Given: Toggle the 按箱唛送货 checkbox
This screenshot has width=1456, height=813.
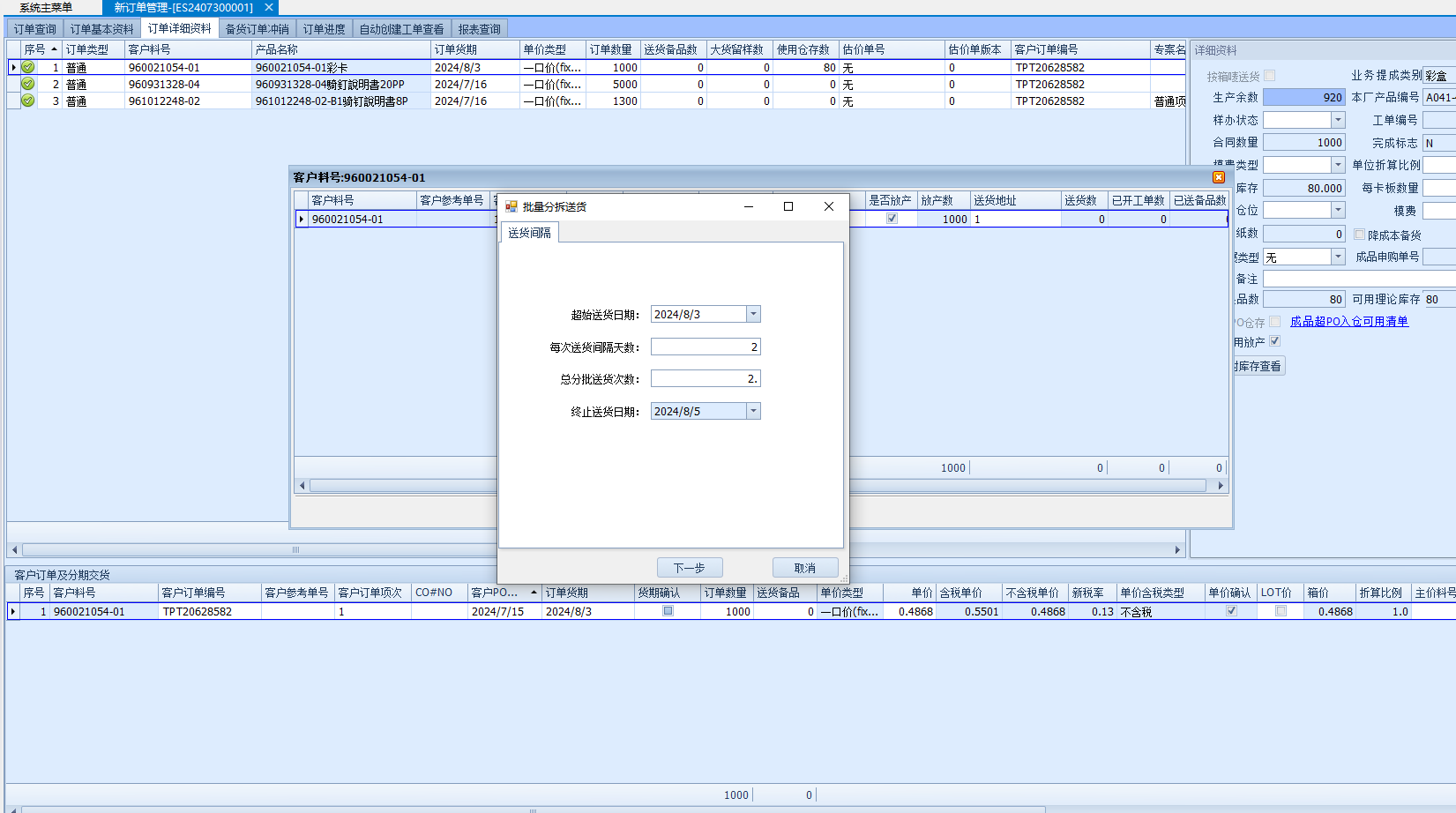Looking at the screenshot, I should 1269,76.
